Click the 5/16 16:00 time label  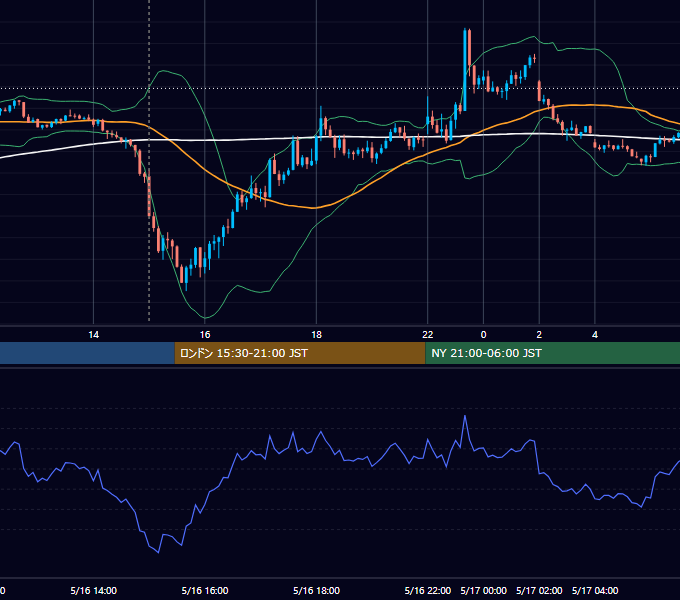[205, 590]
